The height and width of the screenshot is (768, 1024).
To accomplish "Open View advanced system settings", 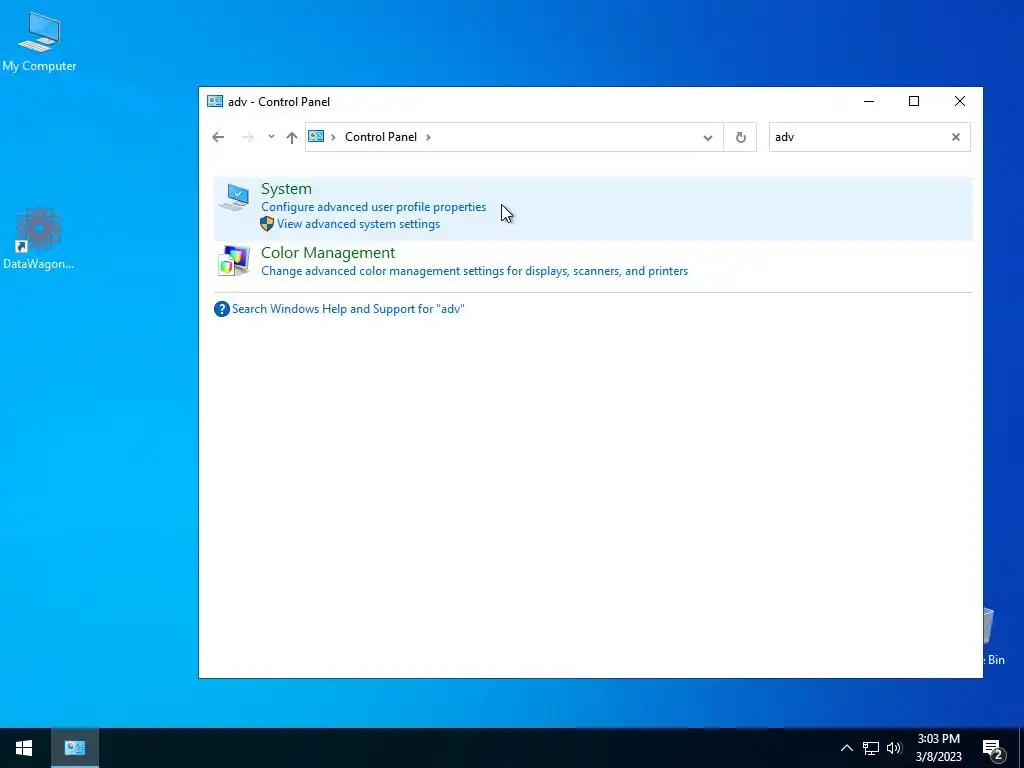I will [359, 224].
